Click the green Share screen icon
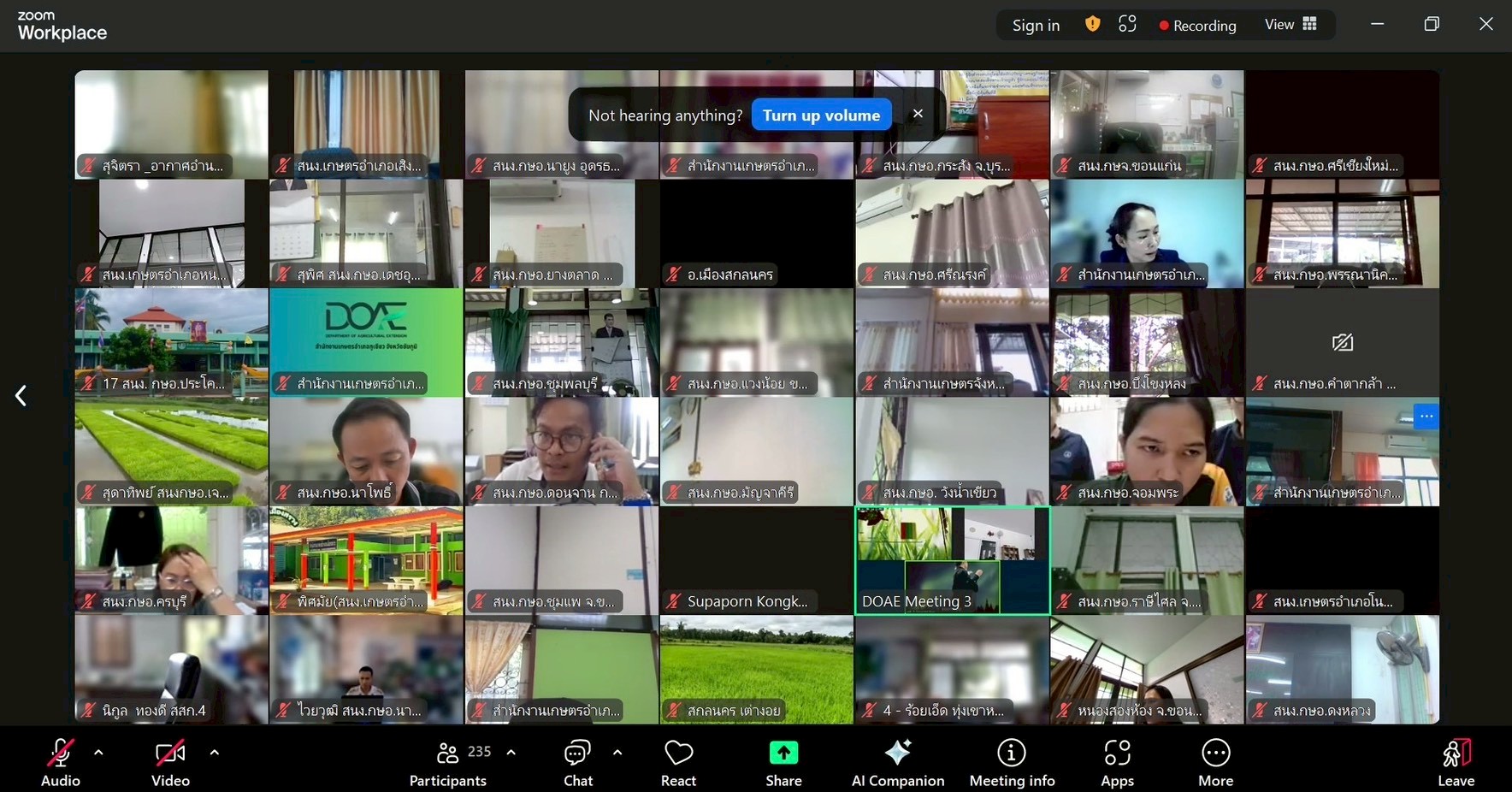This screenshot has height=792, width=1512. pyautogui.click(x=783, y=753)
